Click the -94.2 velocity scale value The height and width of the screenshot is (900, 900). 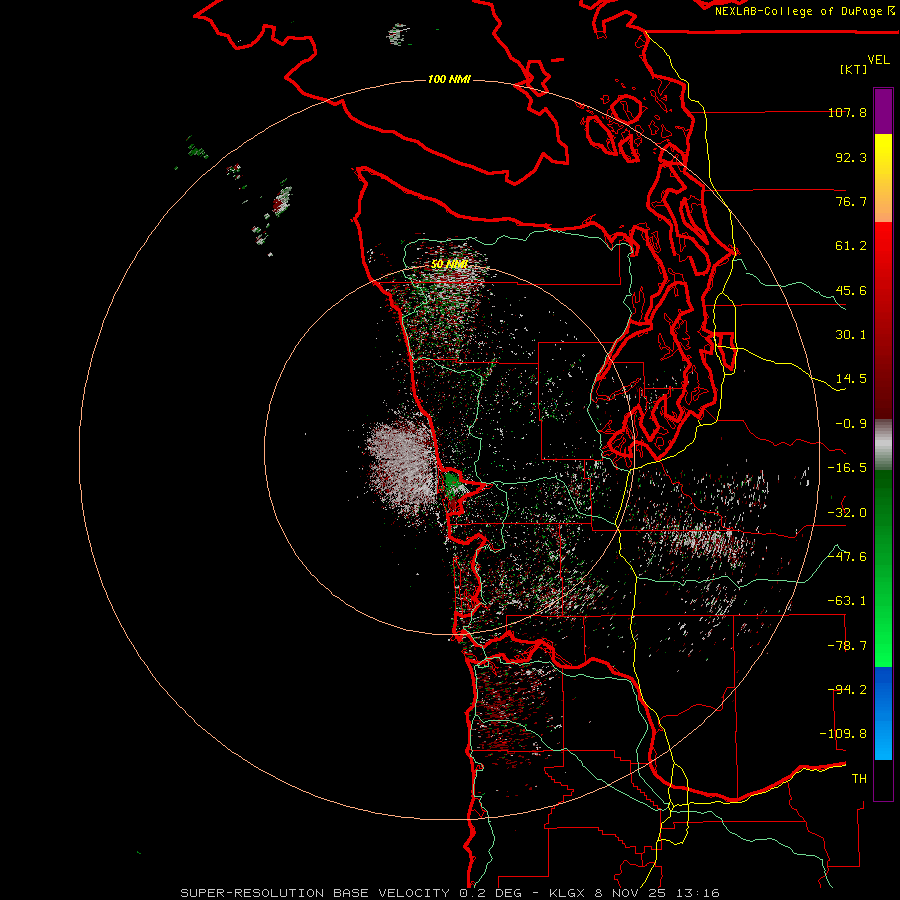tap(847, 690)
